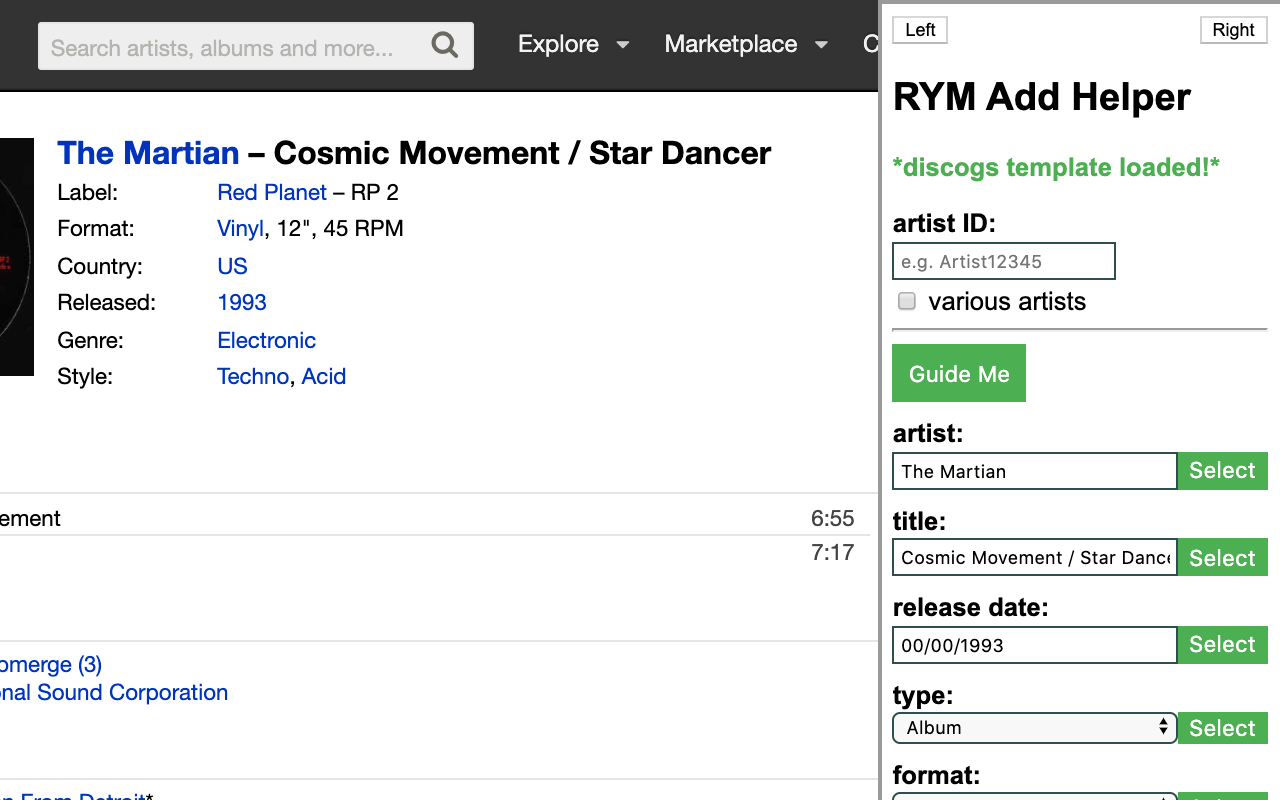The width and height of the screenshot is (1280, 800).
Task: Expand the Marketplace dropdown arrow
Action: 821,45
